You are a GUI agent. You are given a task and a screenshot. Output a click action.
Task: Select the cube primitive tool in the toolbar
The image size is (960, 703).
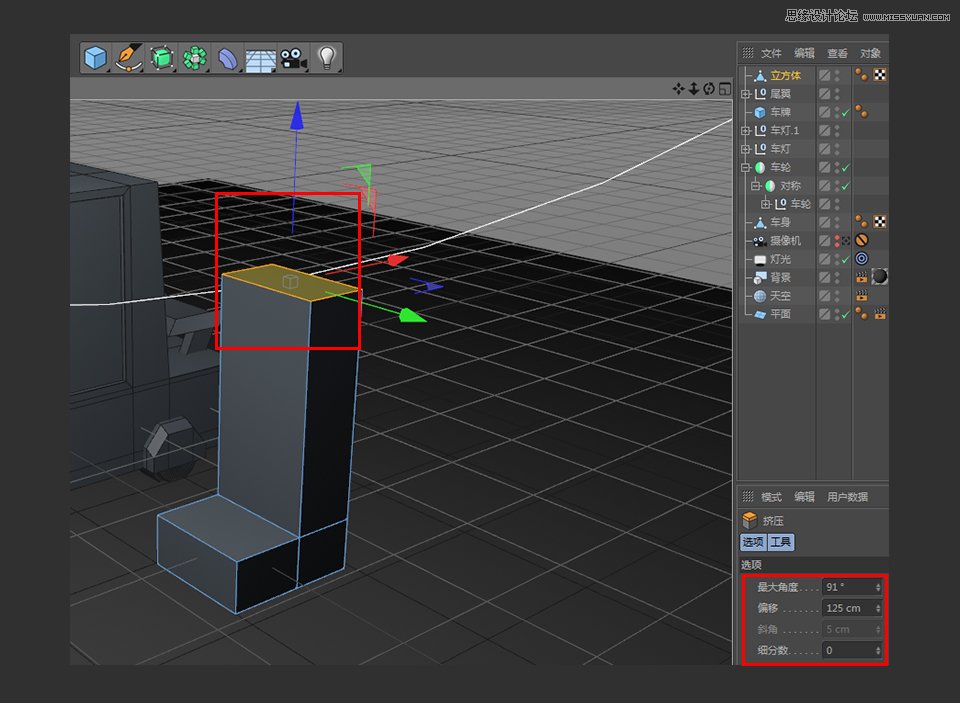pyautogui.click(x=93, y=57)
